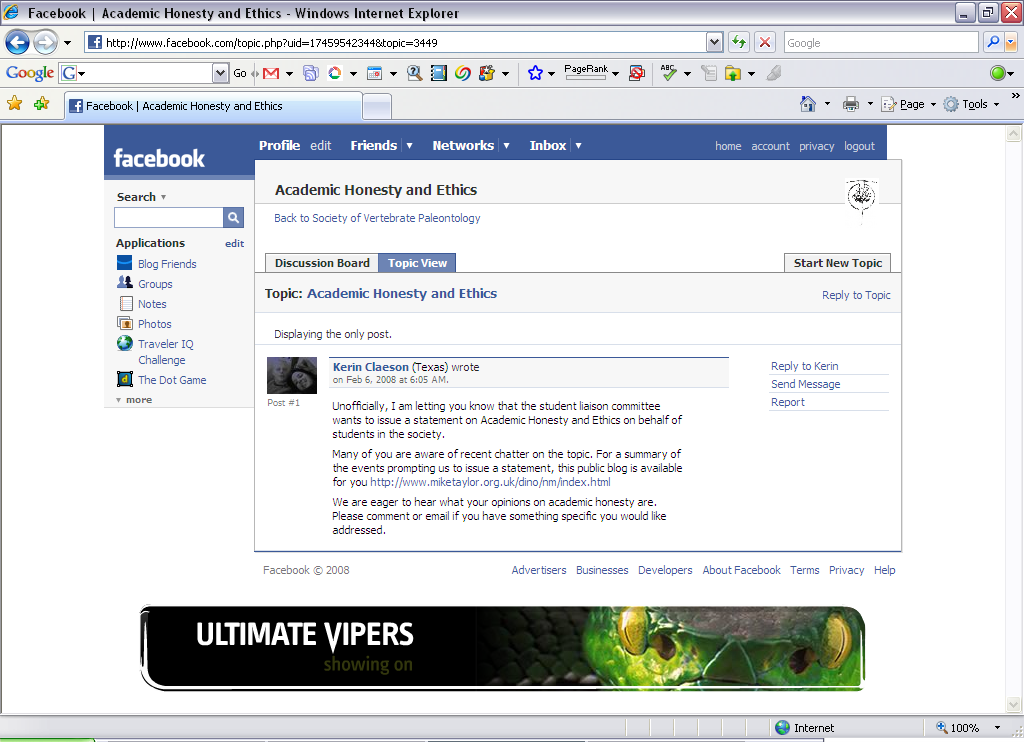Click the green status circle in Google Toolbar
This screenshot has height=742, width=1024.
(997, 73)
